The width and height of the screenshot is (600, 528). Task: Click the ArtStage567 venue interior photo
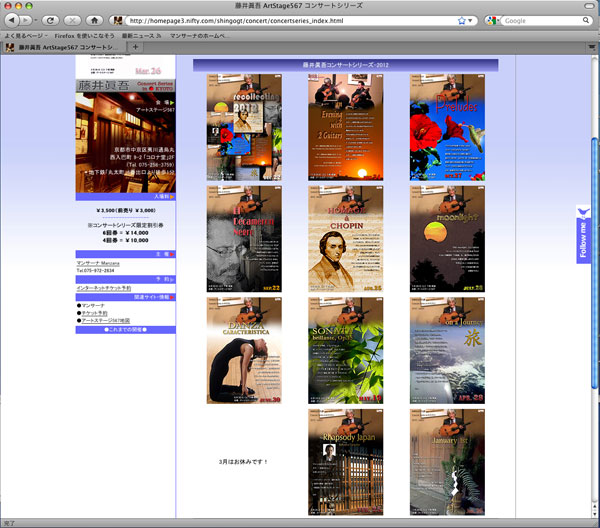pos(126,142)
